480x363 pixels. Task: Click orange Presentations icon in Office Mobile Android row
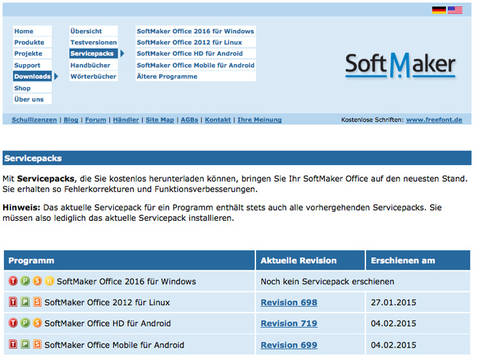37,344
